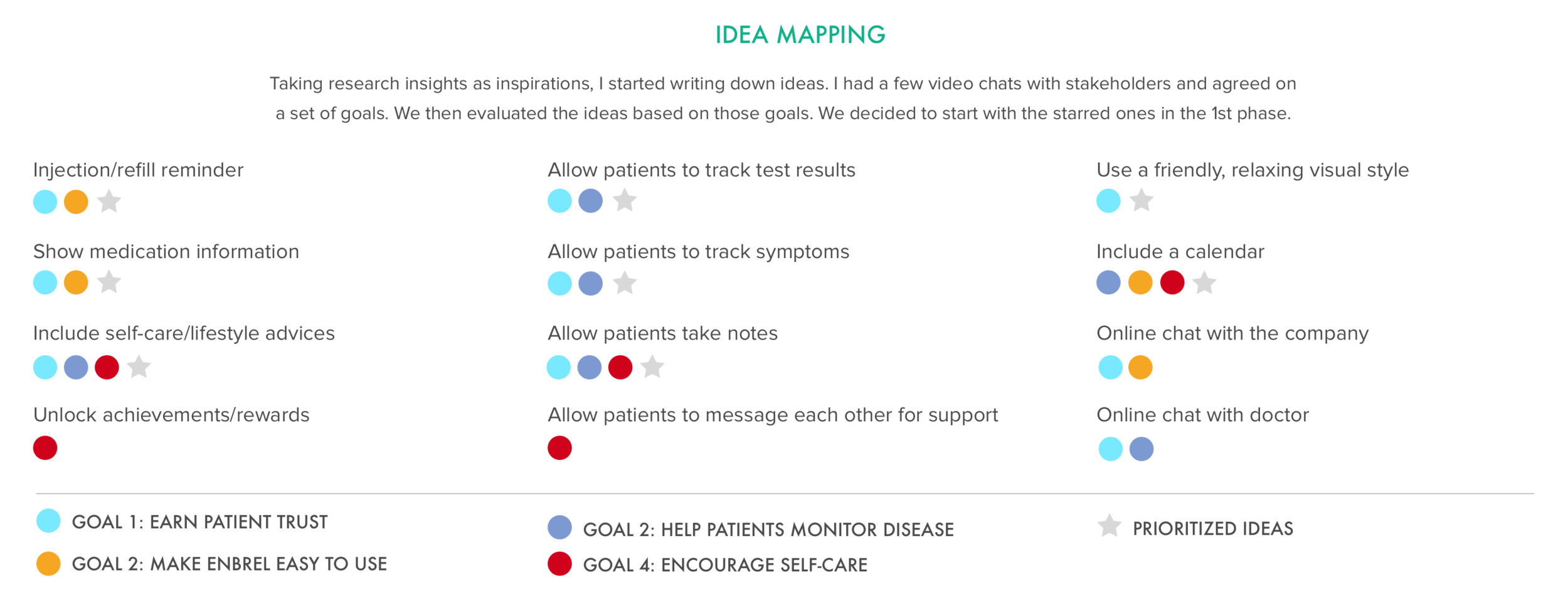Click the star under Show medication information
Viewport: 1568px width, 610px height.
click(x=109, y=282)
